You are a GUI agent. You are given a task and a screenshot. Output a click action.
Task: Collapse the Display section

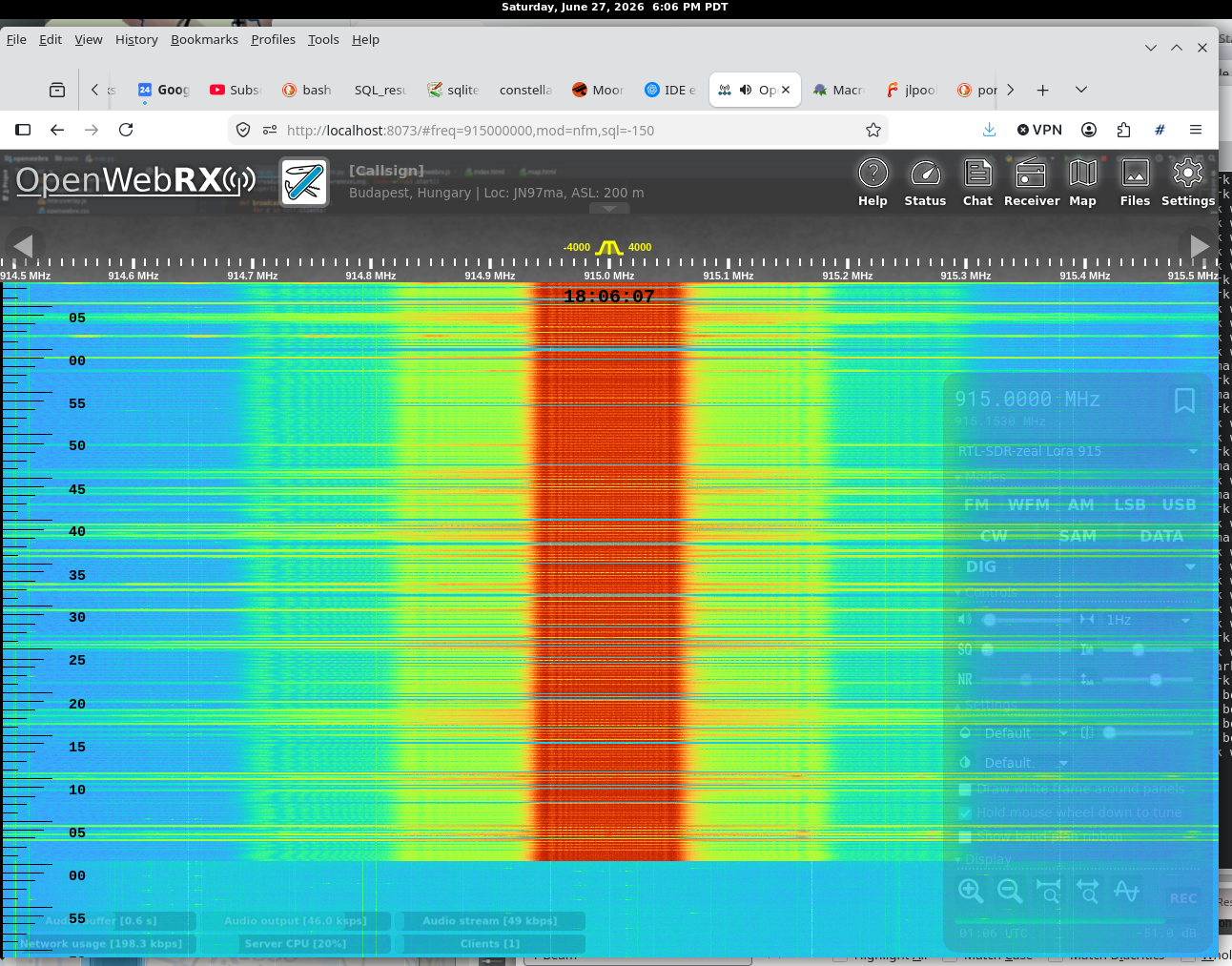983,858
